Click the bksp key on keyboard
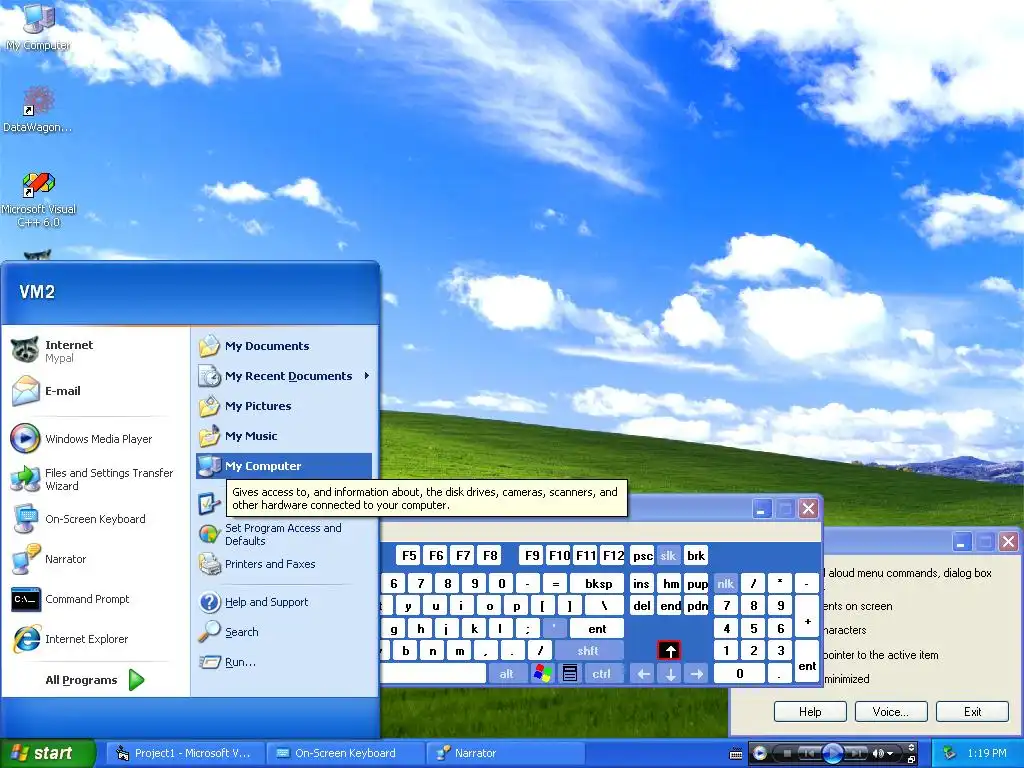 point(598,583)
